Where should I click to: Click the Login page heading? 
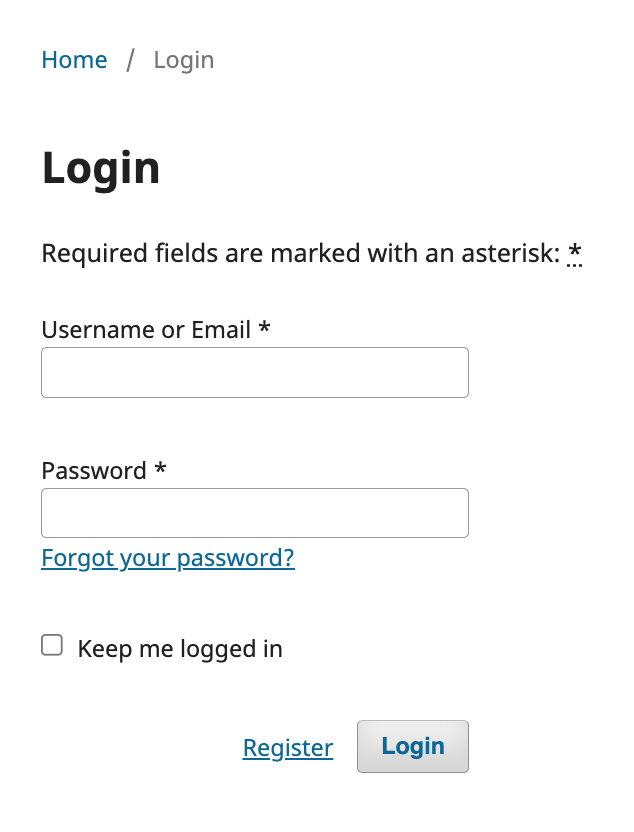point(100,167)
